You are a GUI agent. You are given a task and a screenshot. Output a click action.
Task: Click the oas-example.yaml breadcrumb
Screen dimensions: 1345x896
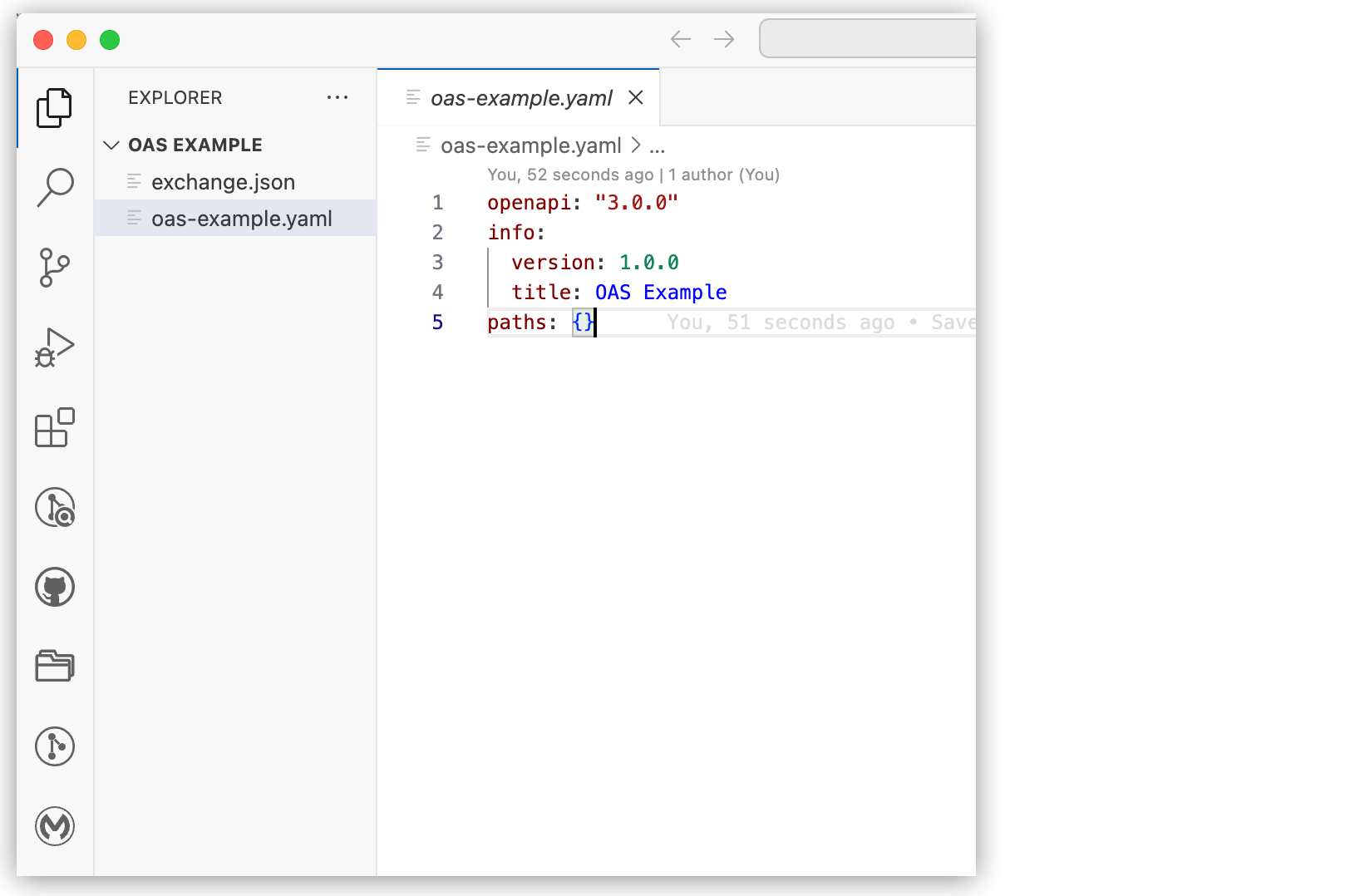[x=533, y=145]
